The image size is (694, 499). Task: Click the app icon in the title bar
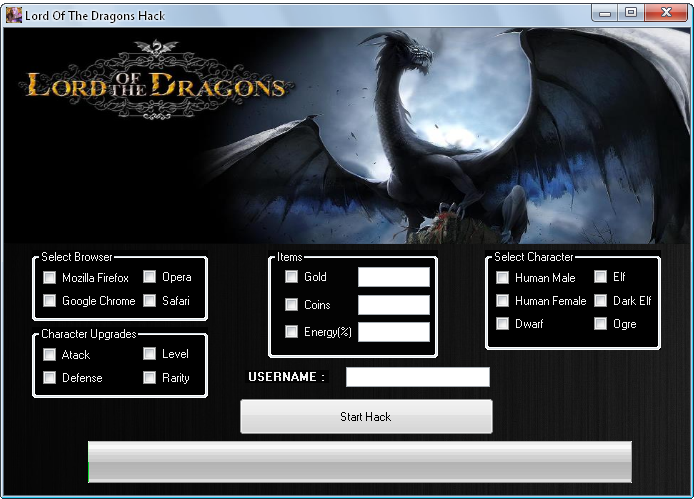pyautogui.click(x=14, y=15)
